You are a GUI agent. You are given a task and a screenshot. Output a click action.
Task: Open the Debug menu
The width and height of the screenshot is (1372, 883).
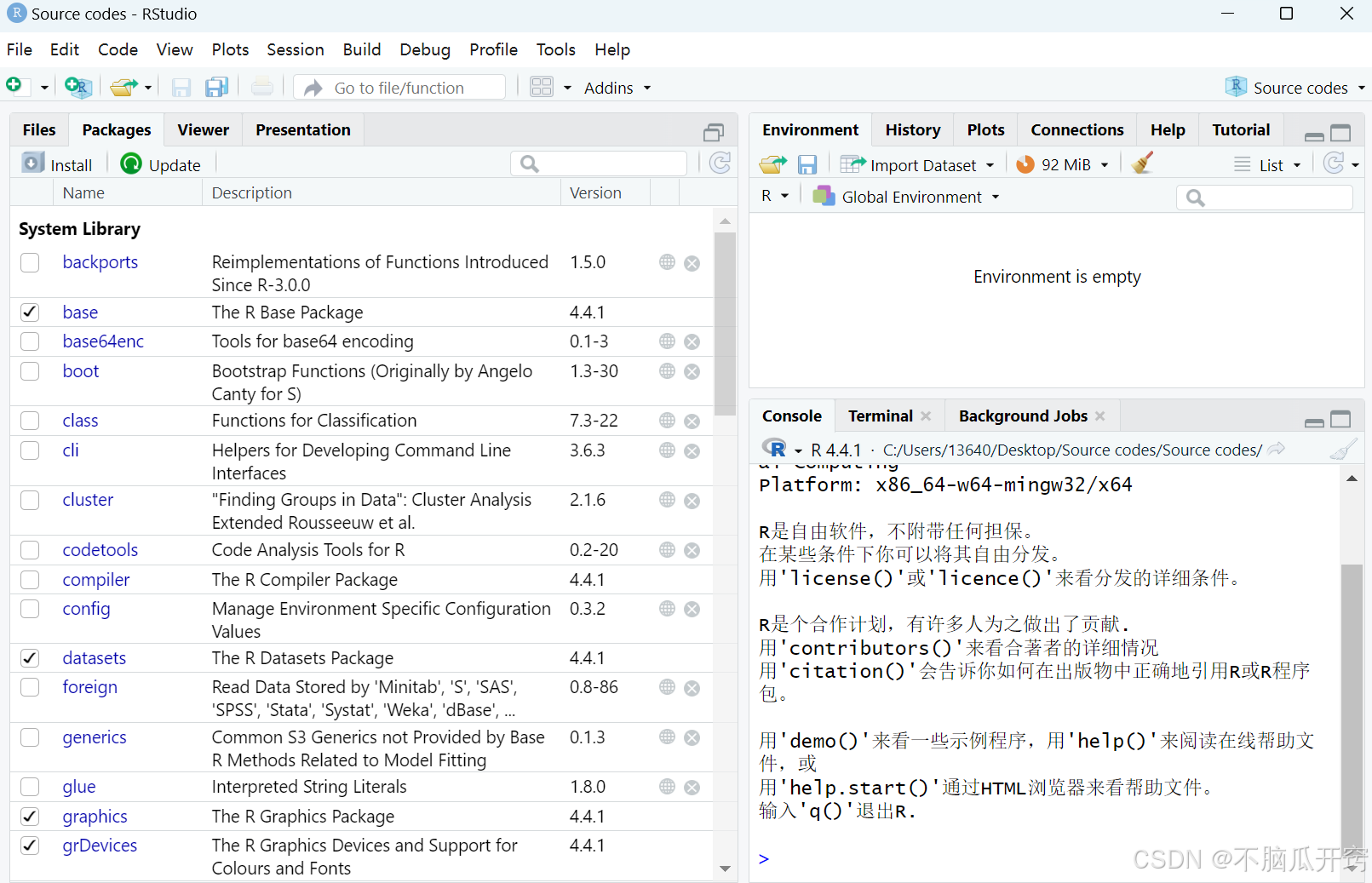tap(425, 49)
